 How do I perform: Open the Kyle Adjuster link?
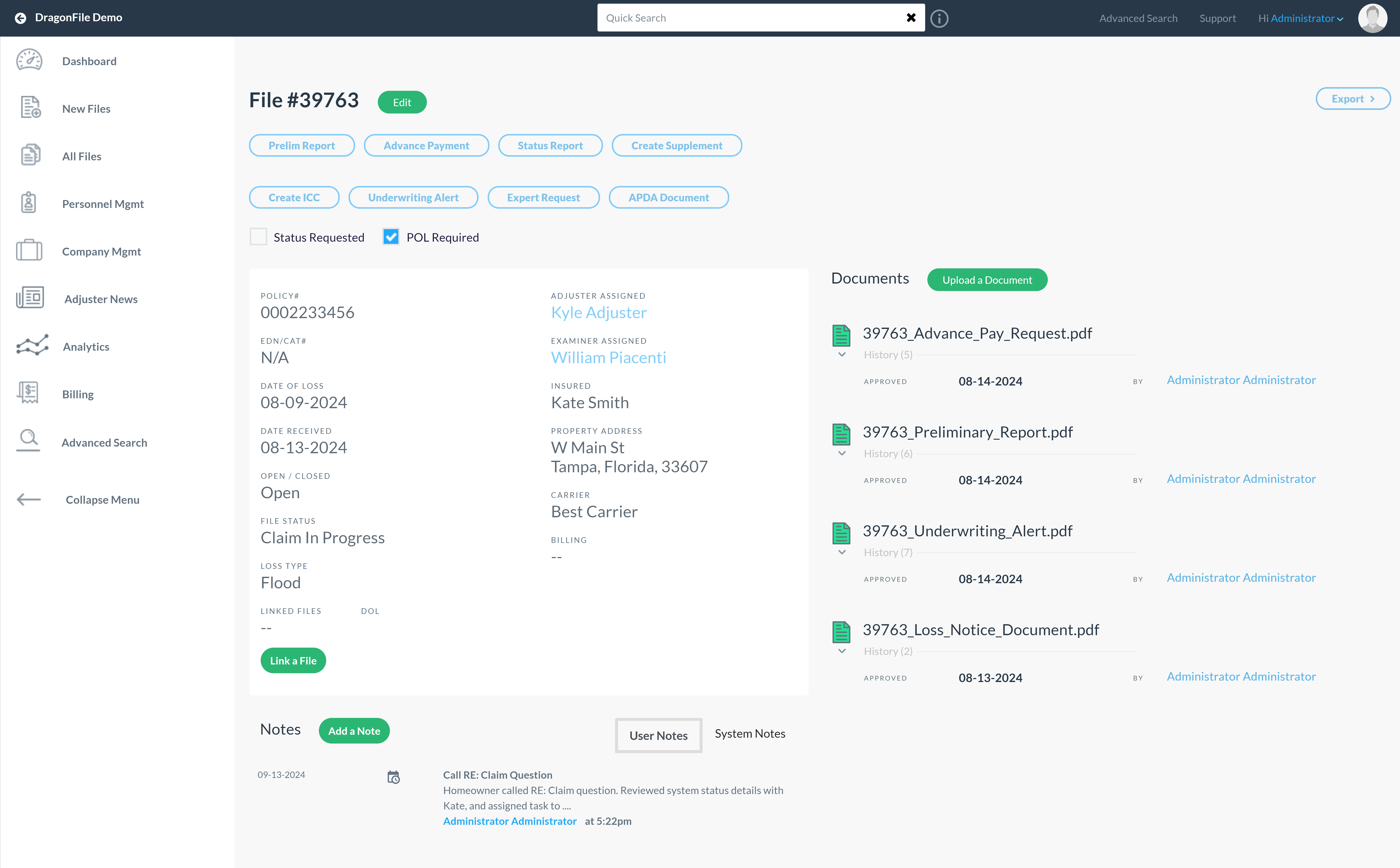599,312
